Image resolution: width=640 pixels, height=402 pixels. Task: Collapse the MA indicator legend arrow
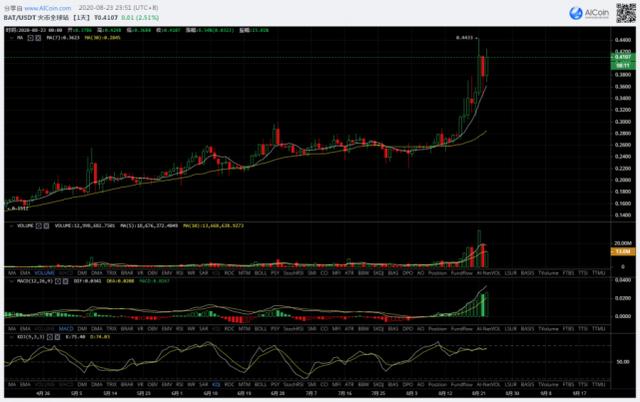[x=11, y=38]
